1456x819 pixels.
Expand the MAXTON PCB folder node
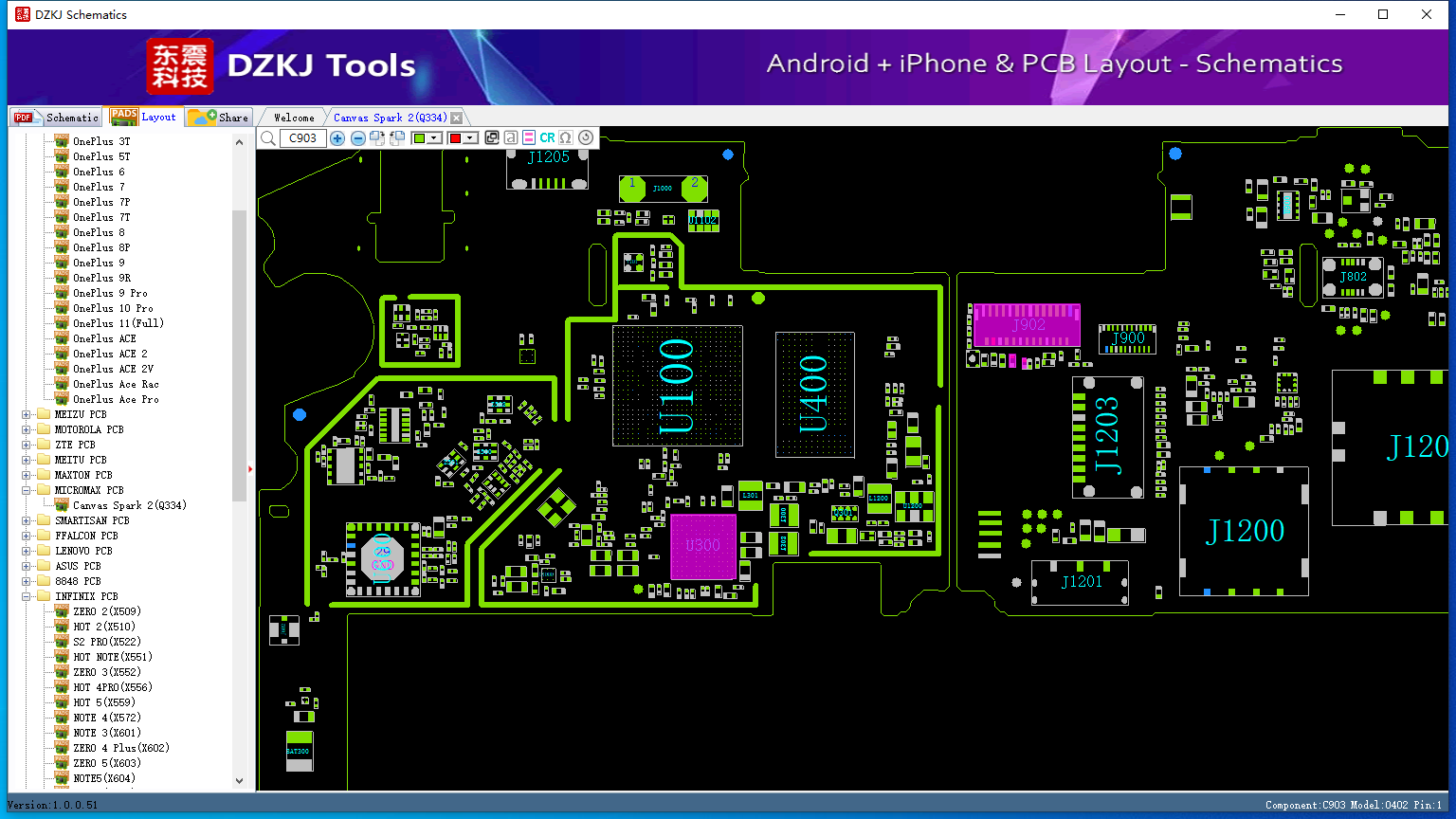pyautogui.click(x=27, y=475)
